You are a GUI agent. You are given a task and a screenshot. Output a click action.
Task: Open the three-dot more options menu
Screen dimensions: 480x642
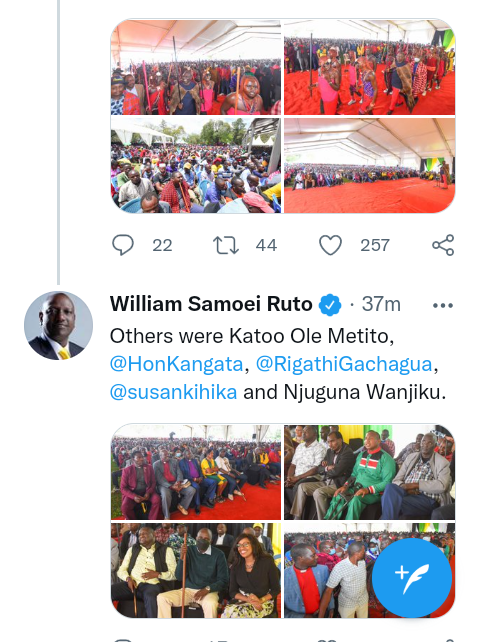443,305
